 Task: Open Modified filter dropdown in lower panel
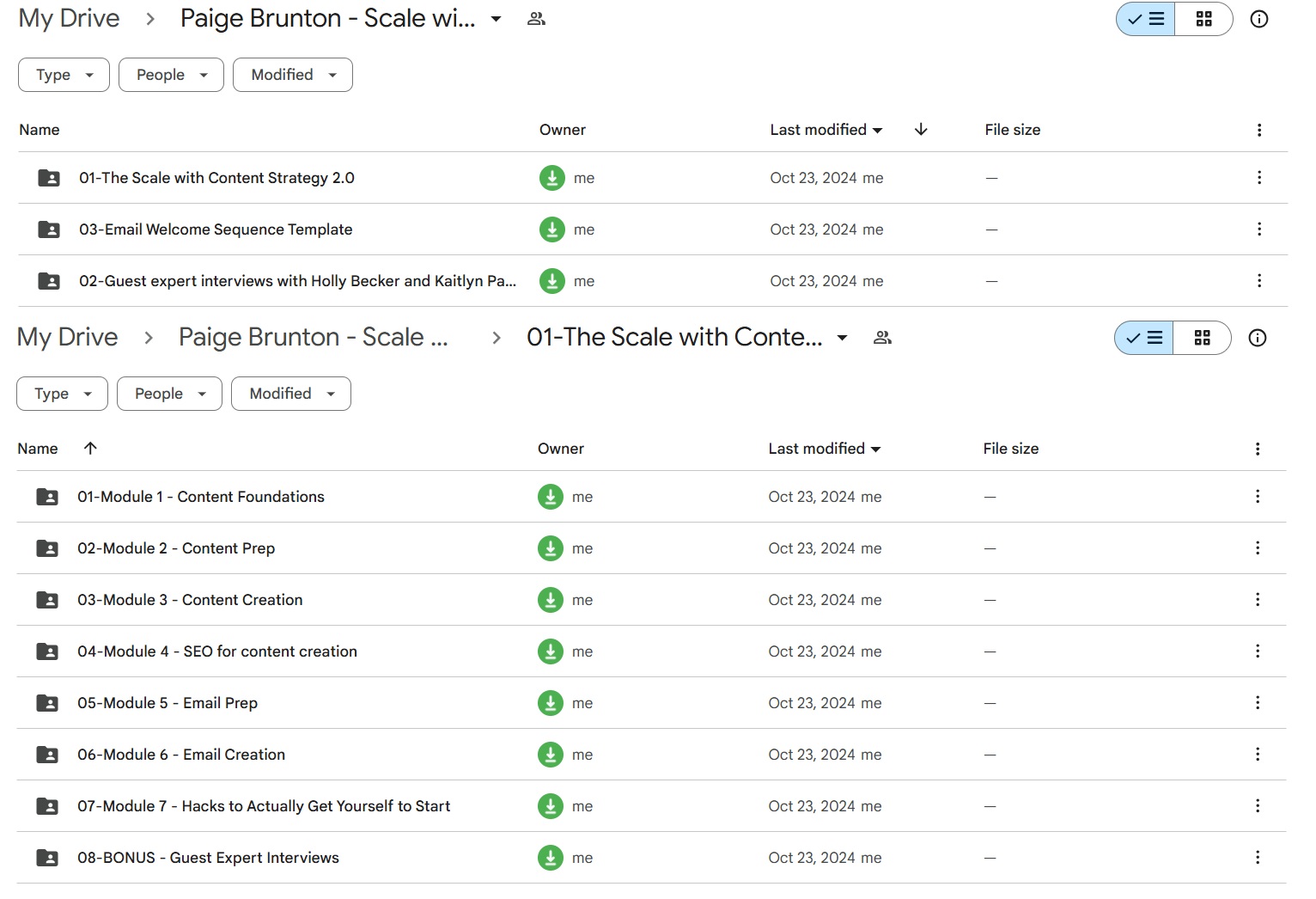tap(291, 394)
